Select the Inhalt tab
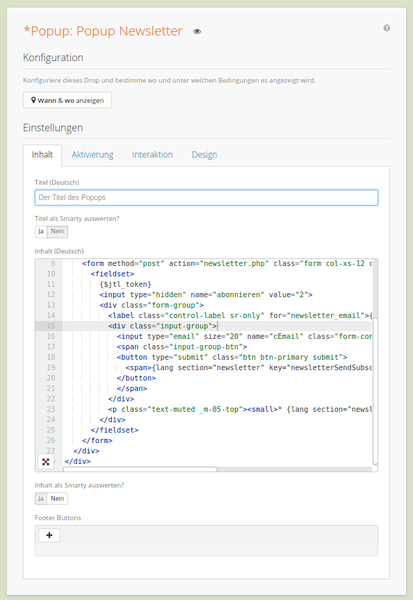 [42, 155]
